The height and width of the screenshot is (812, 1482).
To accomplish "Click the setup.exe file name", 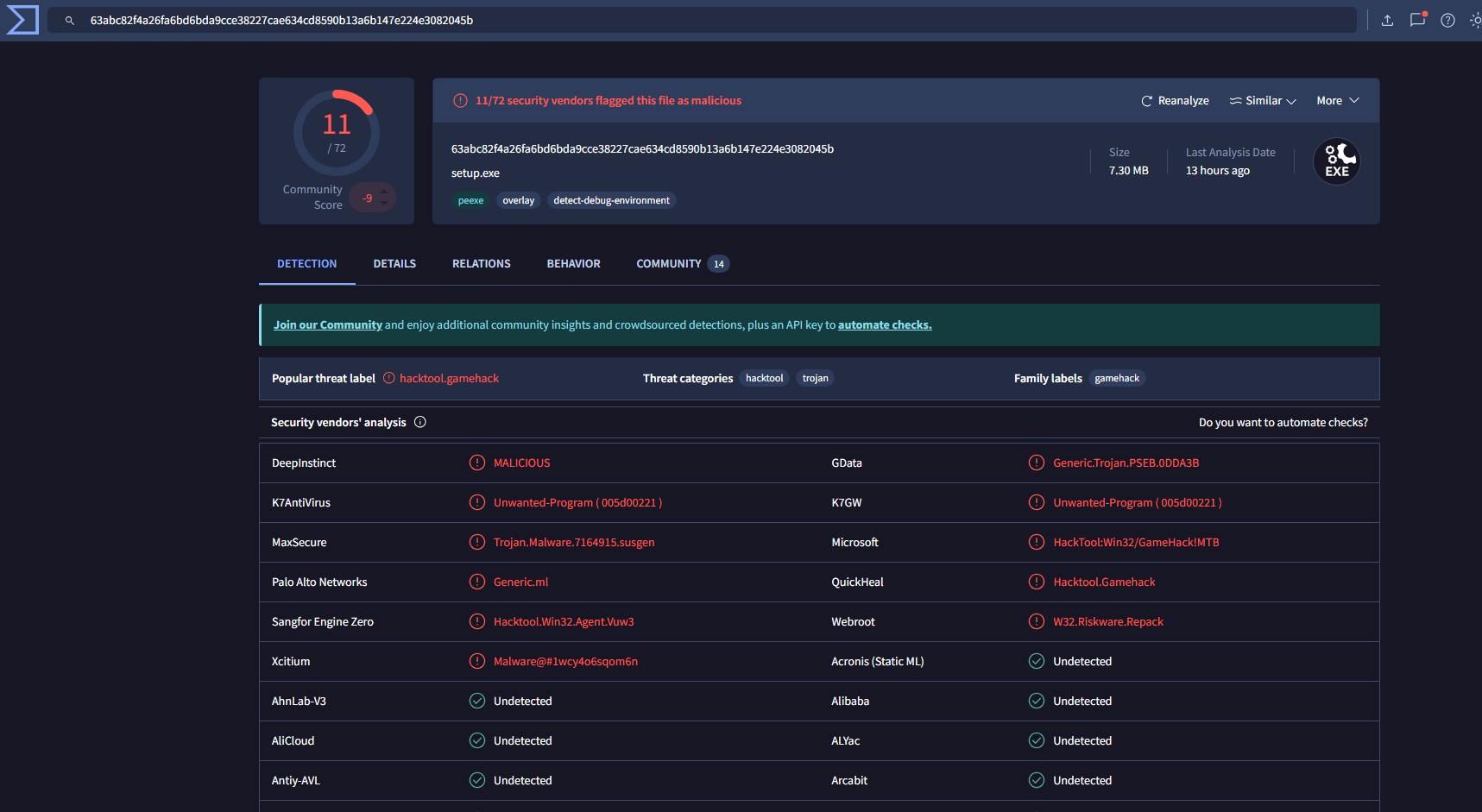I will tap(476, 173).
